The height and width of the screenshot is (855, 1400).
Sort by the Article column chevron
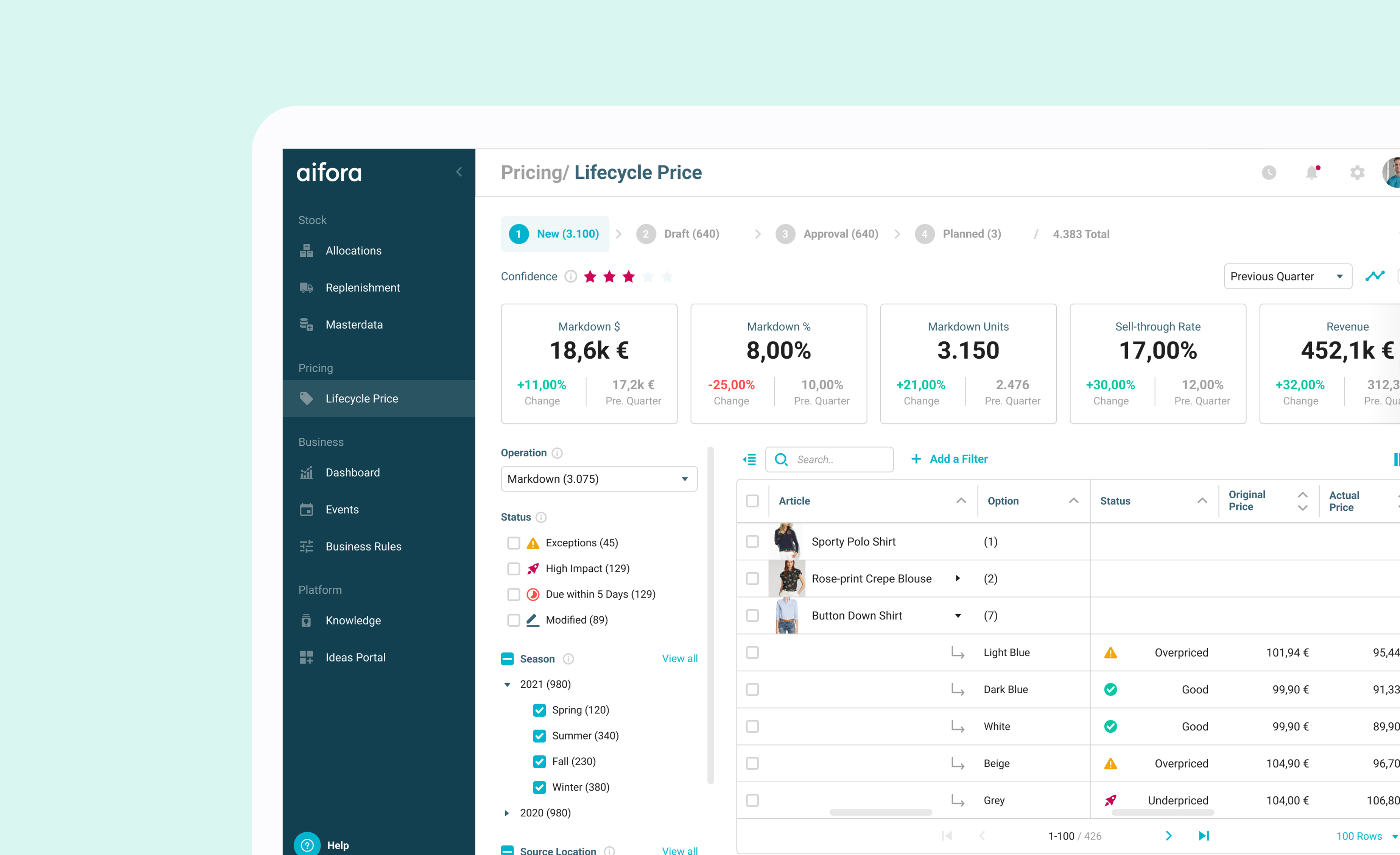tap(961, 501)
